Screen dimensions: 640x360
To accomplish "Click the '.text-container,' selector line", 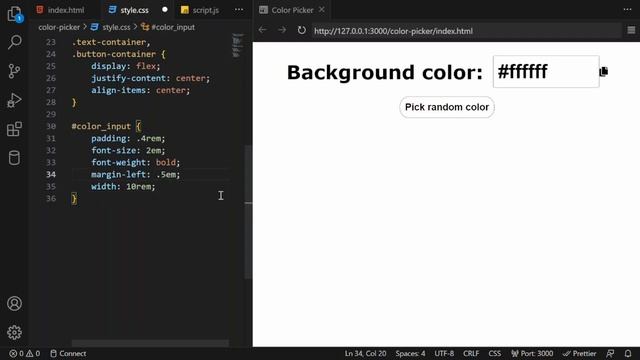I will 111,42.
